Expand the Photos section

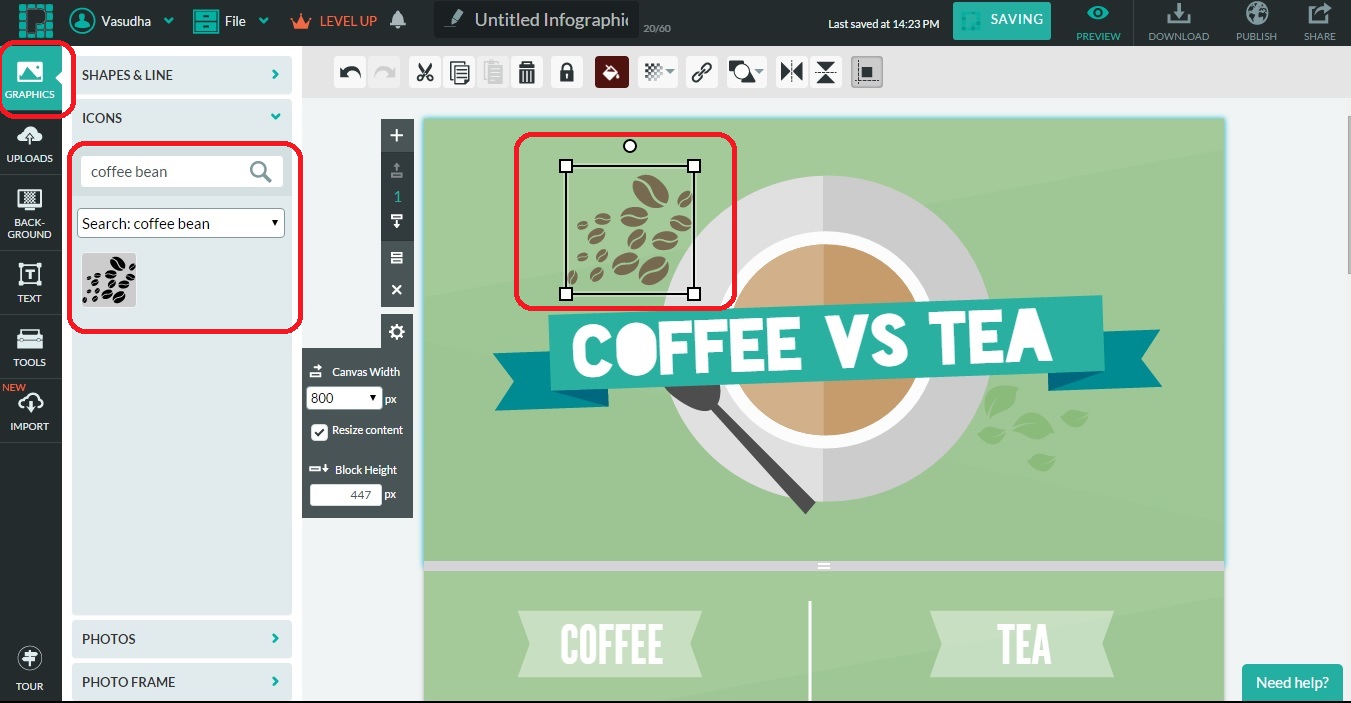[x=182, y=639]
